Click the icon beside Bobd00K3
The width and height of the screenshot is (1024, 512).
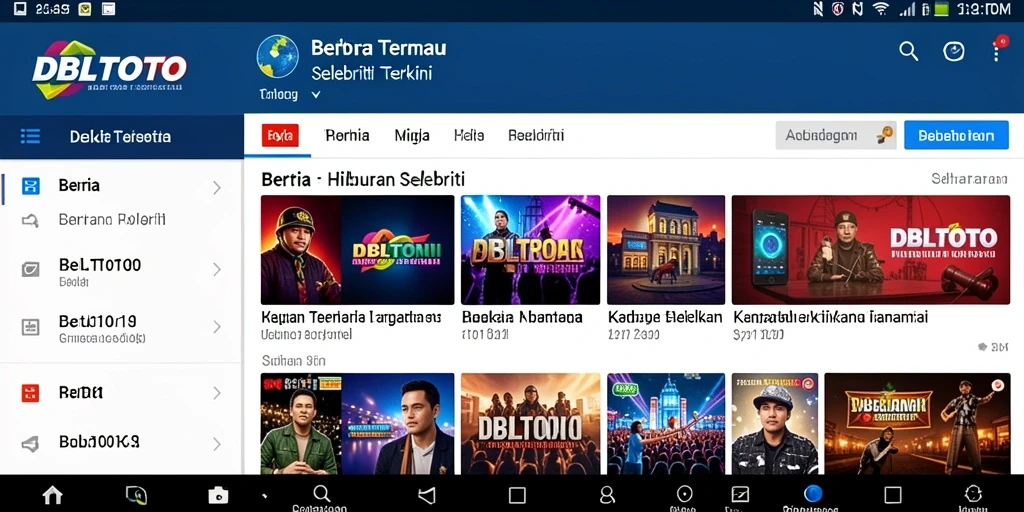point(31,444)
